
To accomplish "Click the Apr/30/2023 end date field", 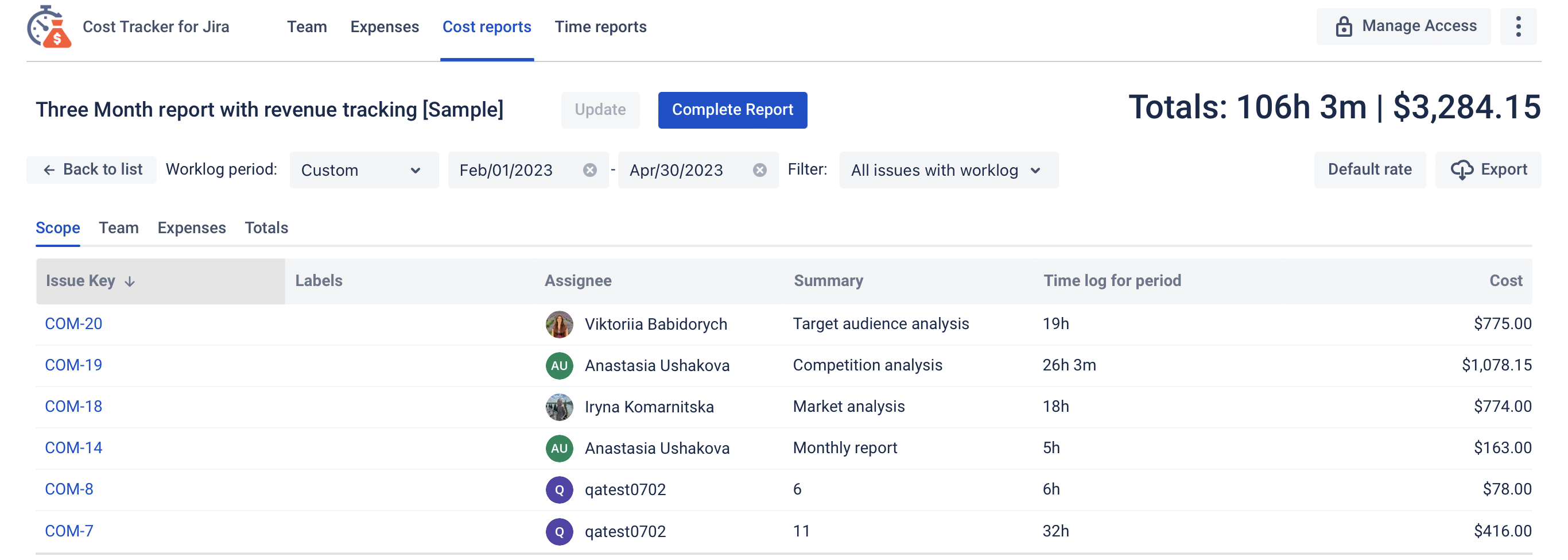I will (x=697, y=170).
